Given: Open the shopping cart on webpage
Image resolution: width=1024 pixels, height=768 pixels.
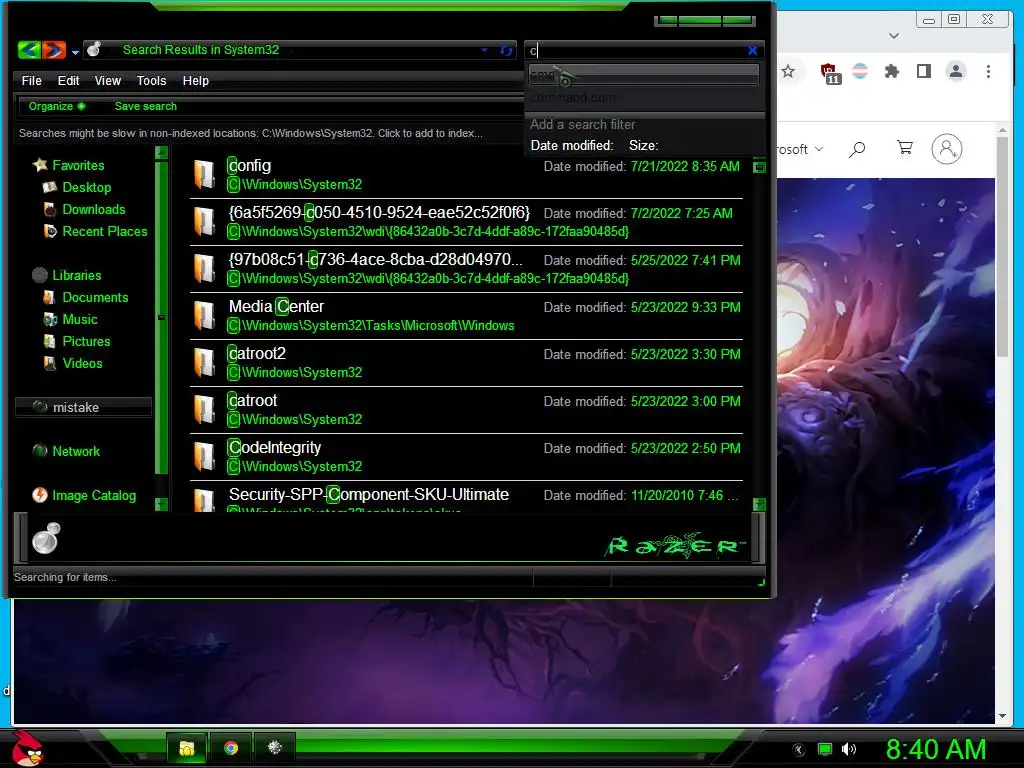Looking at the screenshot, I should 904,148.
